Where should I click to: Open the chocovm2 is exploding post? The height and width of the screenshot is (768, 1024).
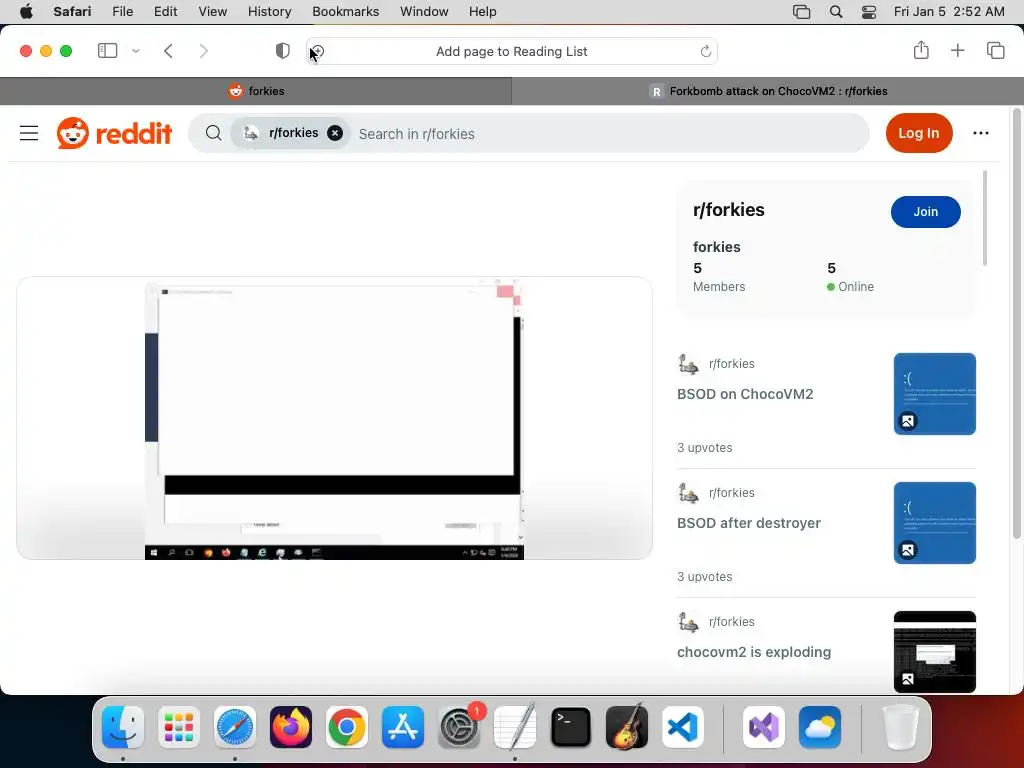coord(754,652)
